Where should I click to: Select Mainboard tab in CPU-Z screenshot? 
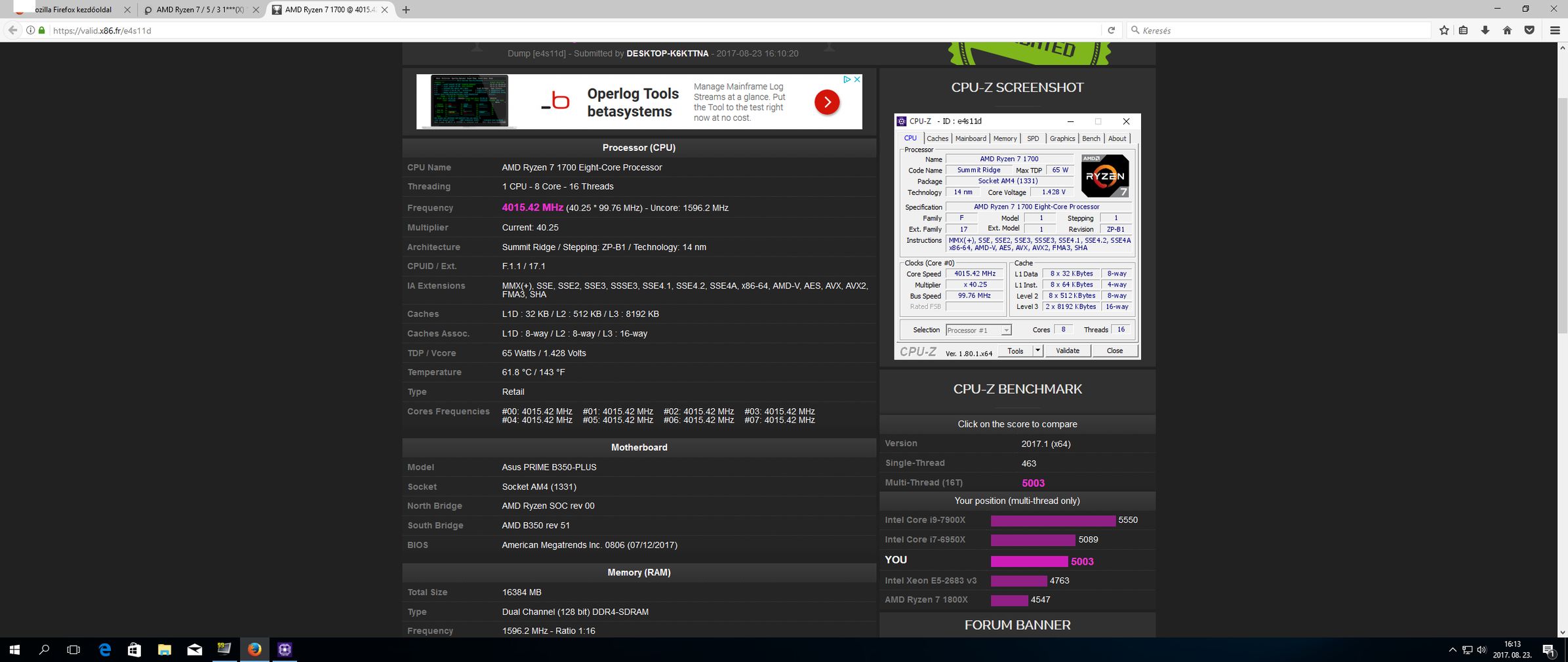point(971,138)
